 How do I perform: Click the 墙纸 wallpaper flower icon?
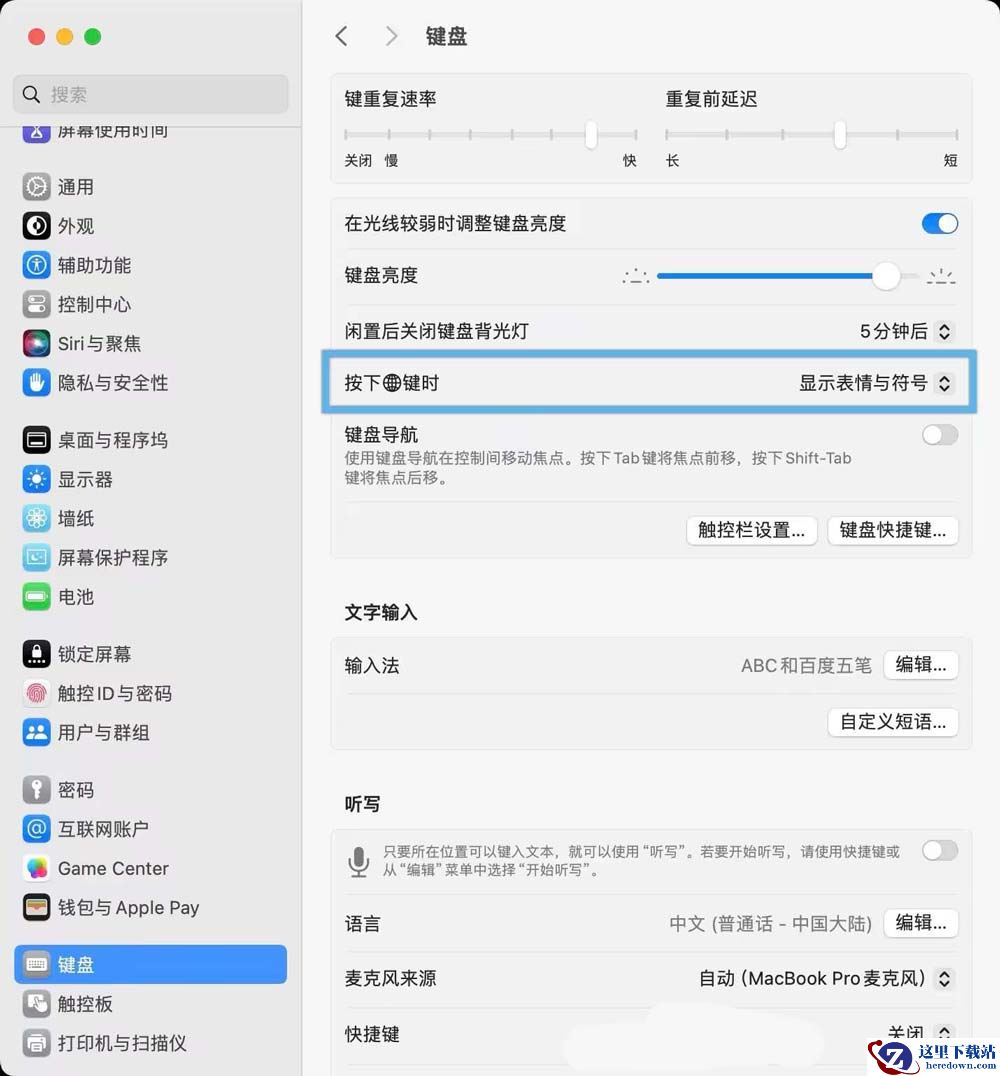click(x=36, y=518)
